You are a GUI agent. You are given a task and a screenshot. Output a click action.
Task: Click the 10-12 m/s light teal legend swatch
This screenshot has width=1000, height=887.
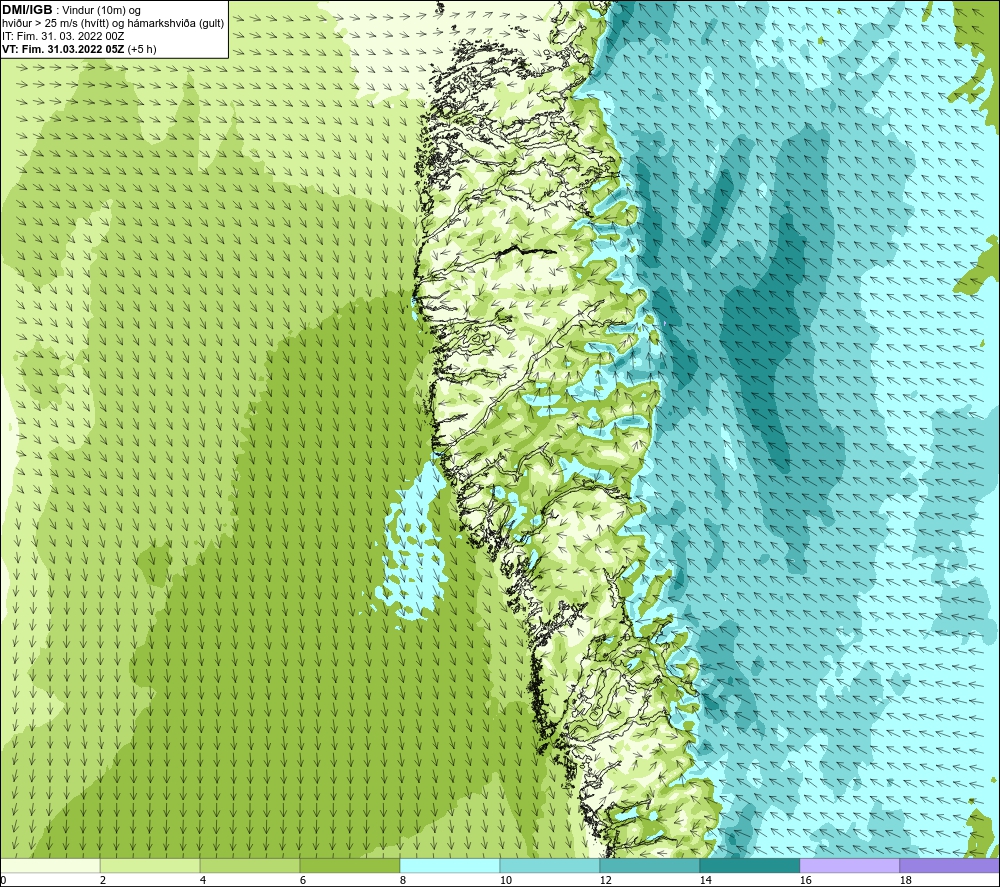(x=549, y=865)
